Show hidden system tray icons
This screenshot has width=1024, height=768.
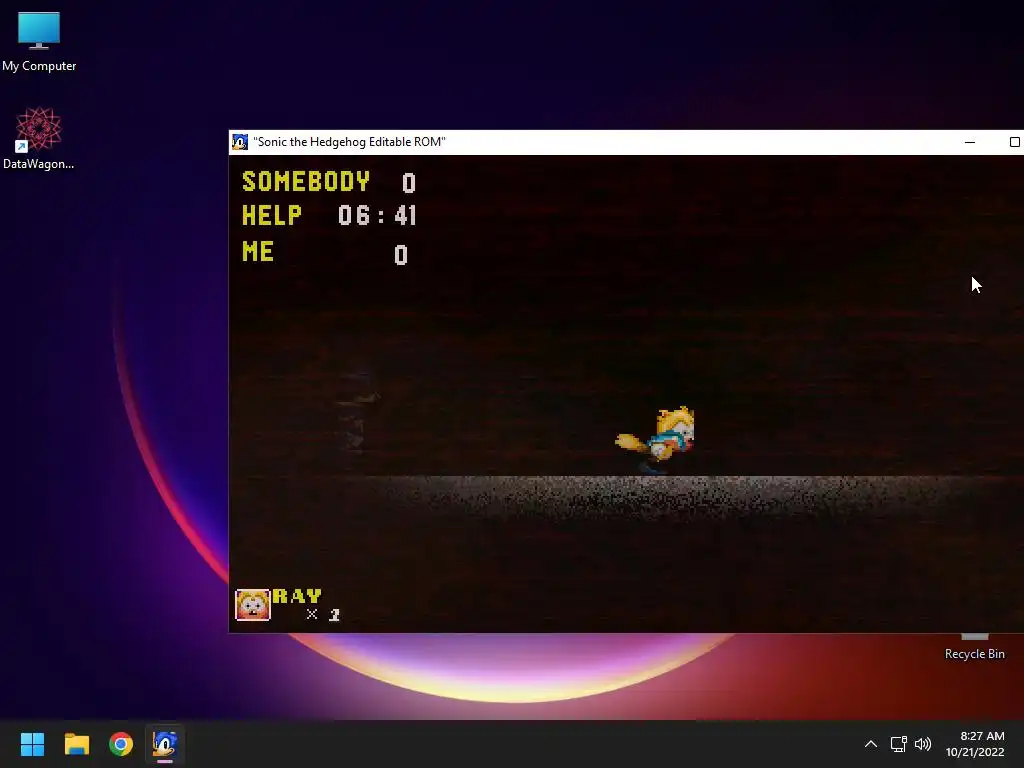871,744
